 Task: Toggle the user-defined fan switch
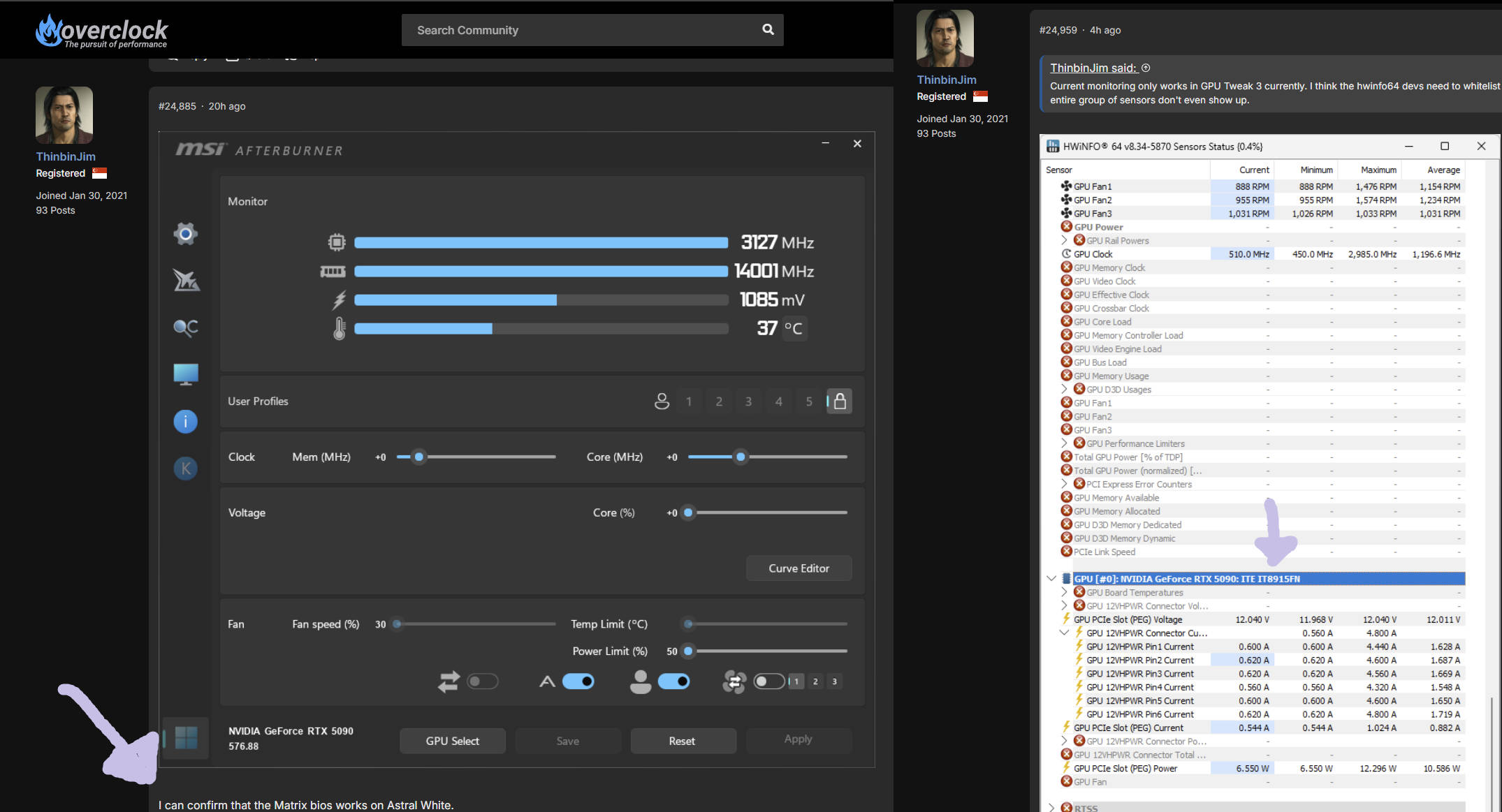tap(673, 681)
